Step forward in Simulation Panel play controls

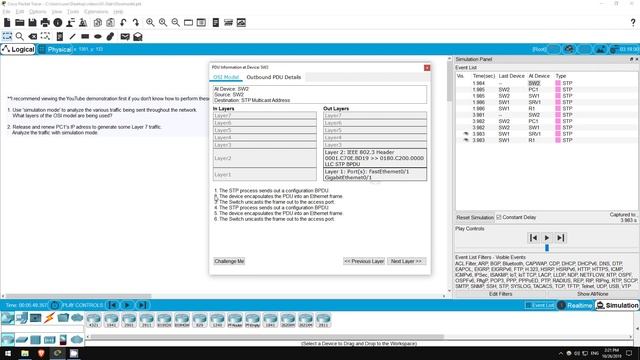[x=560, y=238]
